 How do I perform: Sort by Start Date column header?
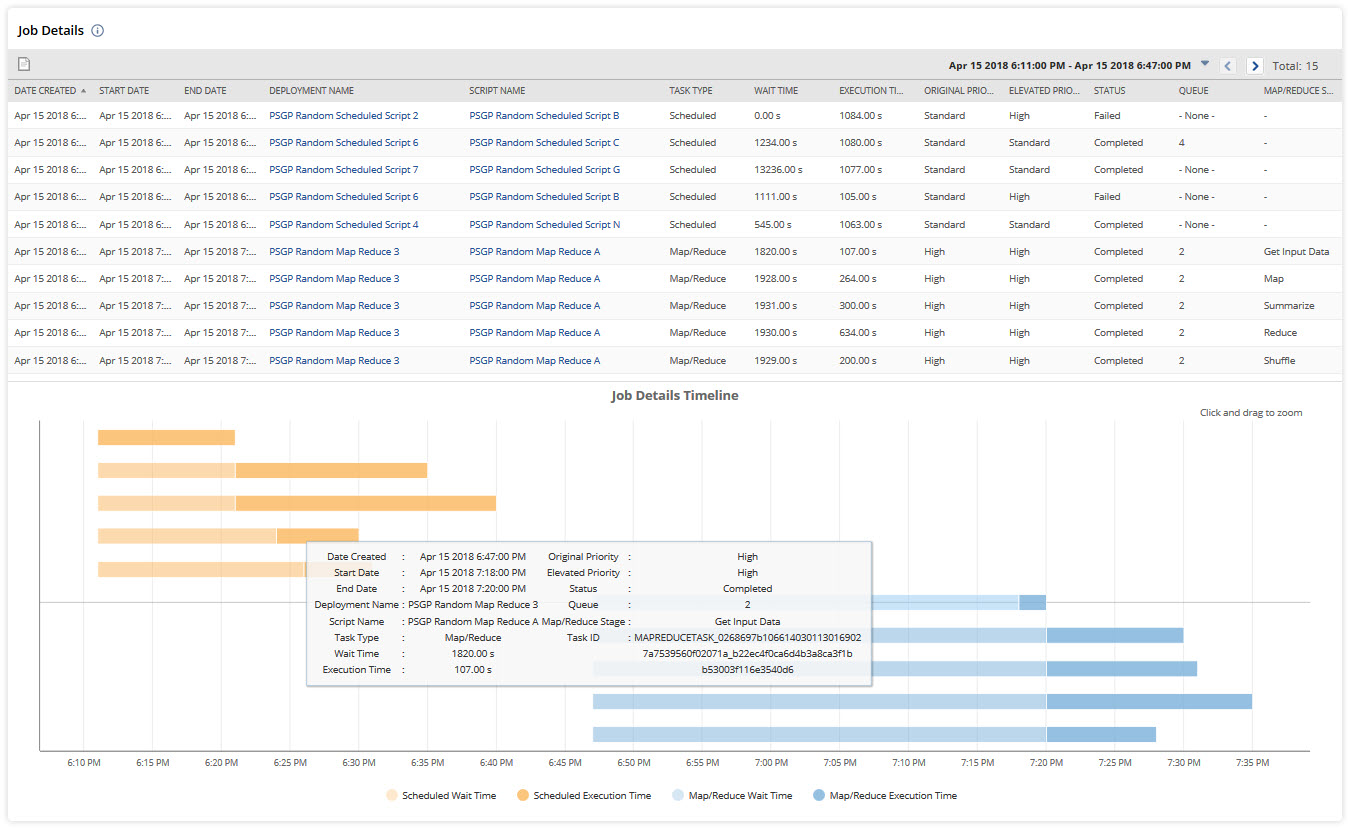tap(124, 91)
